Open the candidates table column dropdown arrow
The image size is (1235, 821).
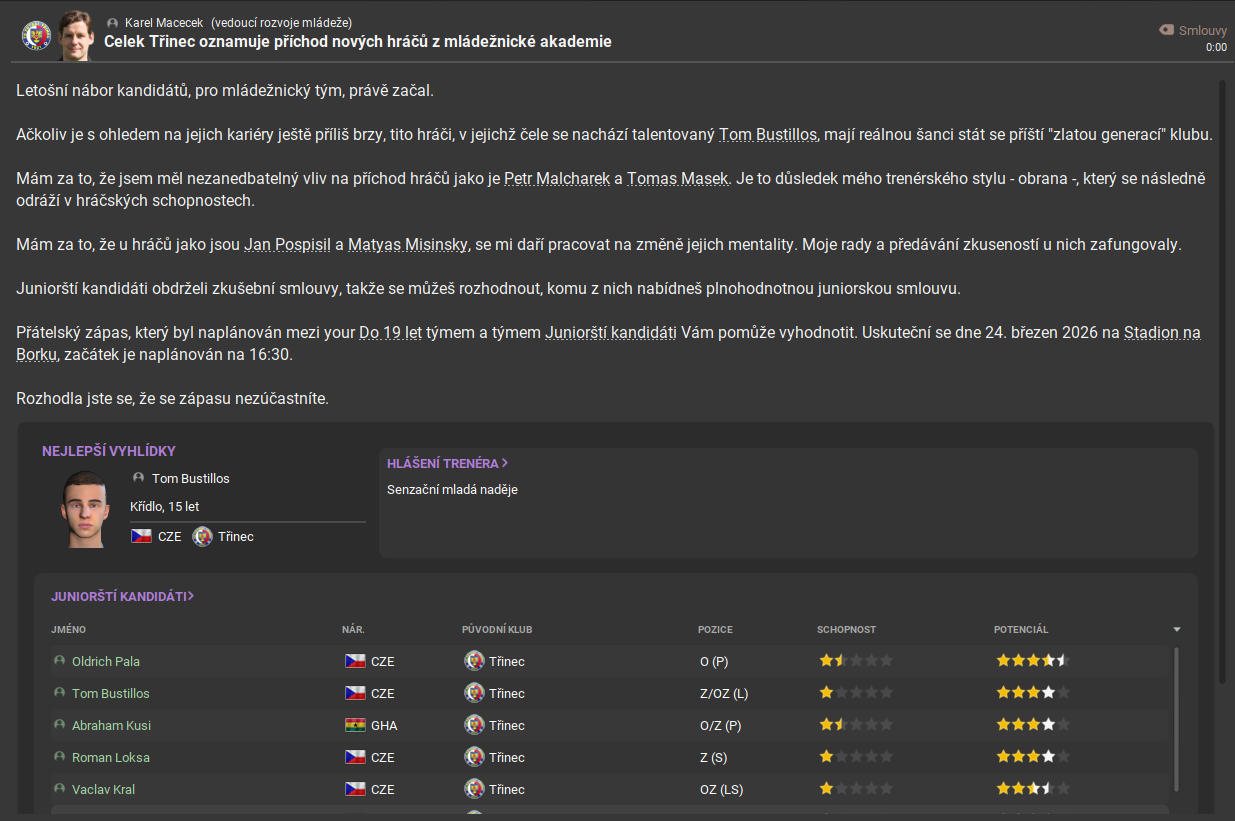point(1177,630)
